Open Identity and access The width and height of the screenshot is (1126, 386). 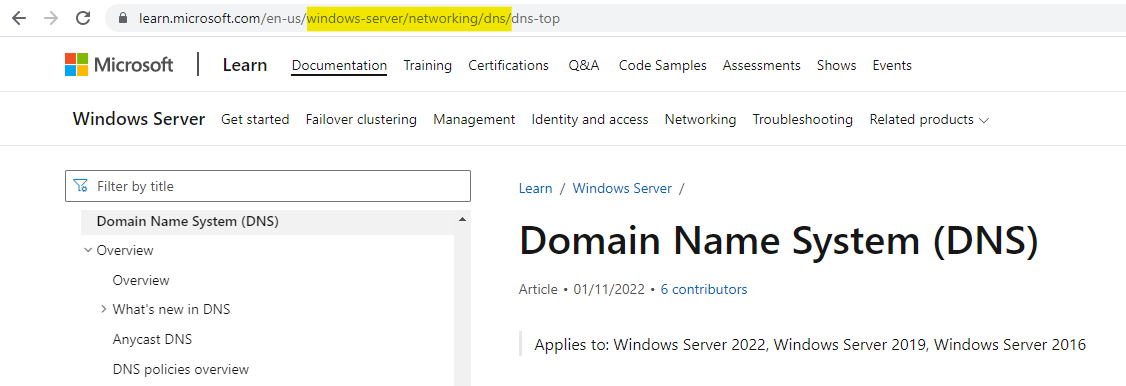coord(590,120)
